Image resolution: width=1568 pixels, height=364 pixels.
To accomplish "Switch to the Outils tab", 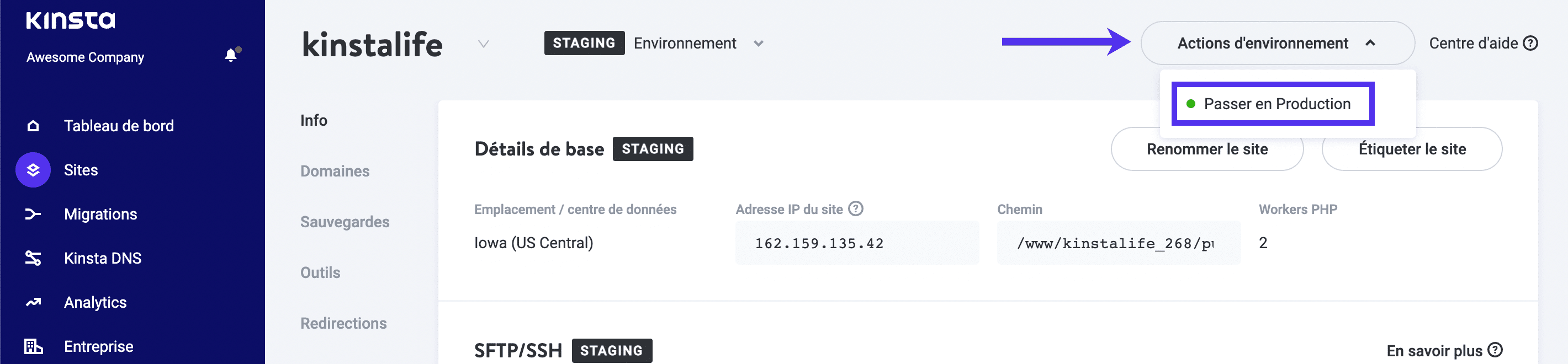I will [x=320, y=273].
